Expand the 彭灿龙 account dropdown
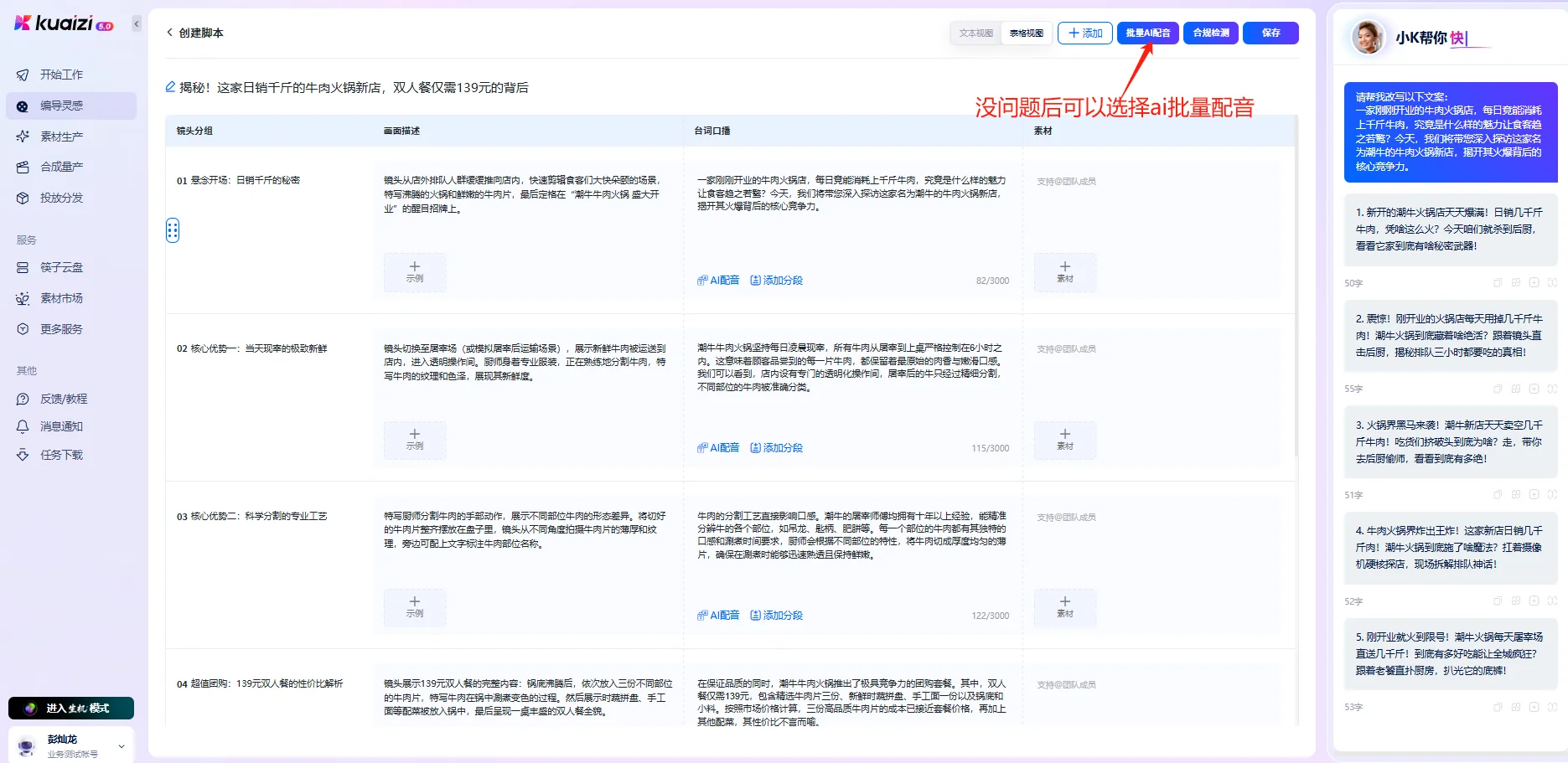The image size is (1568, 763). click(122, 745)
